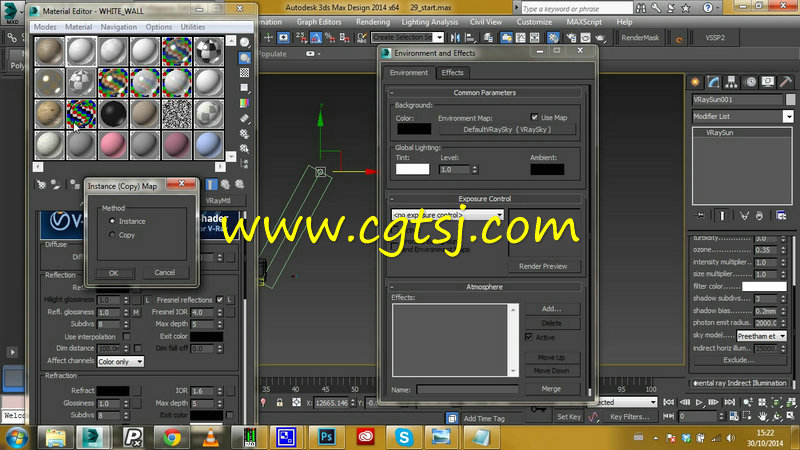Image resolution: width=800 pixels, height=450 pixels.
Task: Toggle the M button next to Refl. glossiness
Action: pyautogui.click(x=136, y=312)
